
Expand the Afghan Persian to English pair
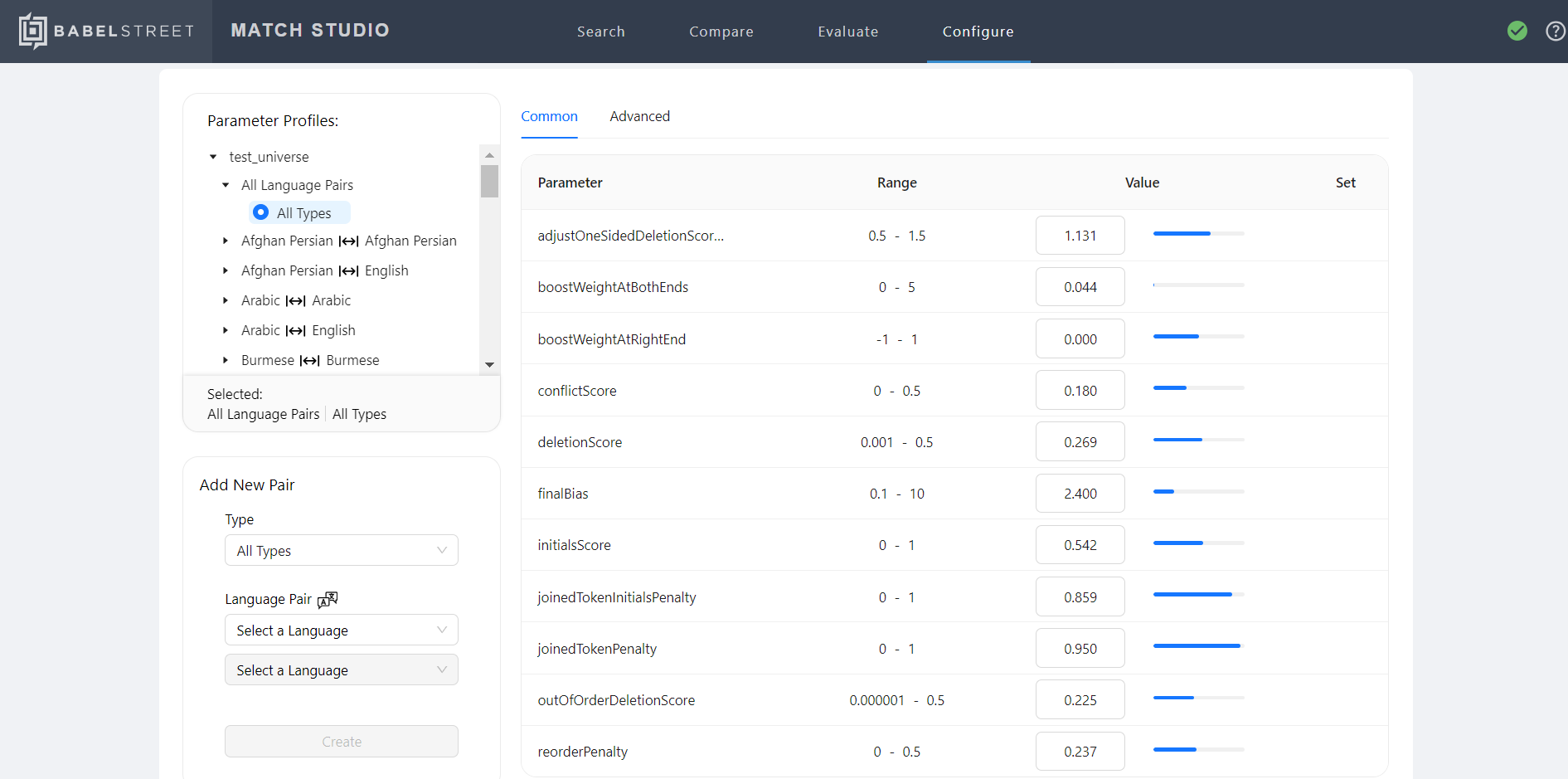coord(226,270)
